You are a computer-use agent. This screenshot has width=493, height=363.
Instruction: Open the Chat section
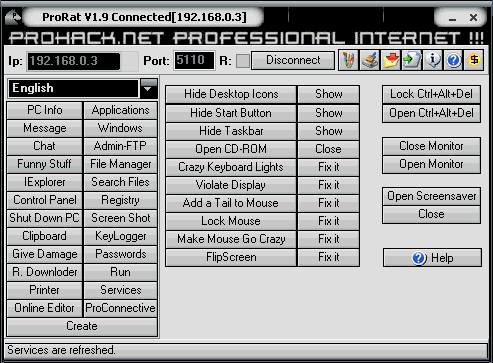point(44,146)
